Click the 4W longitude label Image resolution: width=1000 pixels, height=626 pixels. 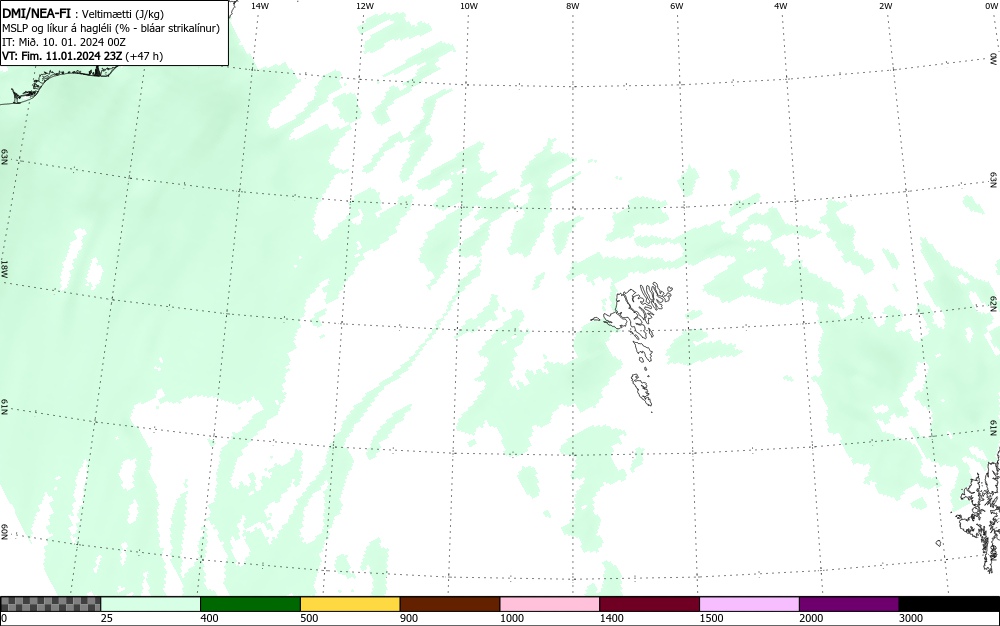(781, 6)
